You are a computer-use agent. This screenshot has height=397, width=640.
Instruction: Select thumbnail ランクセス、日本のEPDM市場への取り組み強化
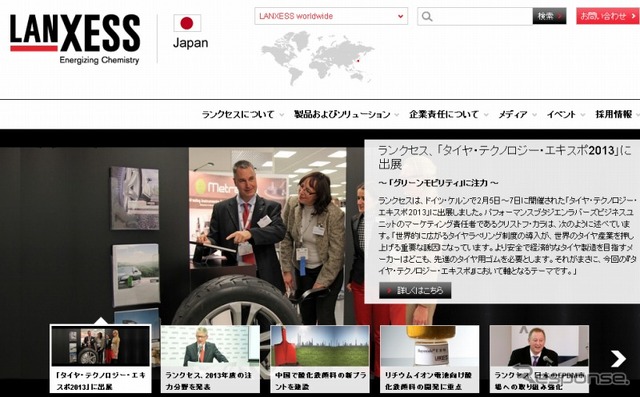(539, 359)
